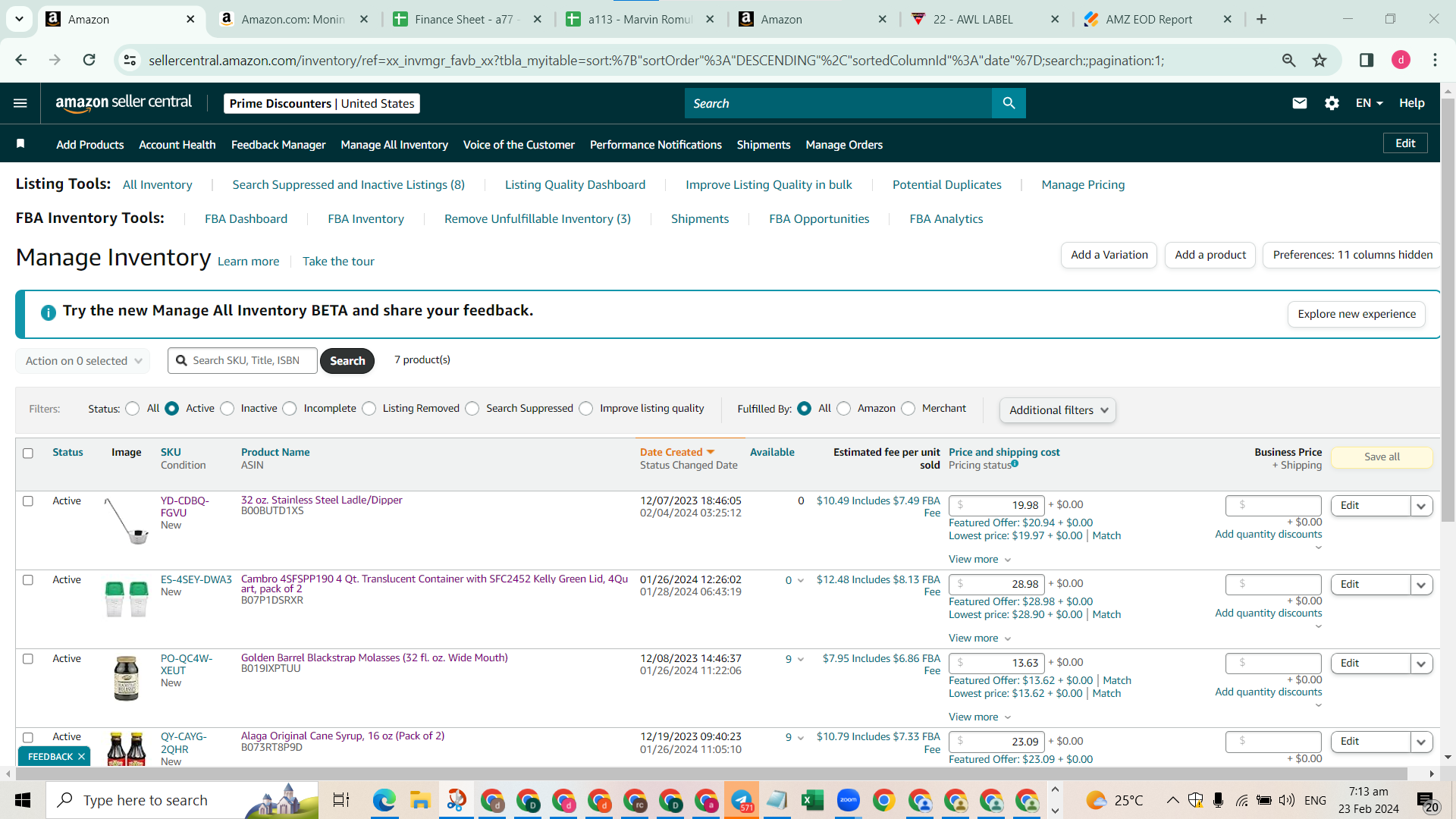Open Remove Unfulfillable Inventory (3) link

[x=537, y=218]
